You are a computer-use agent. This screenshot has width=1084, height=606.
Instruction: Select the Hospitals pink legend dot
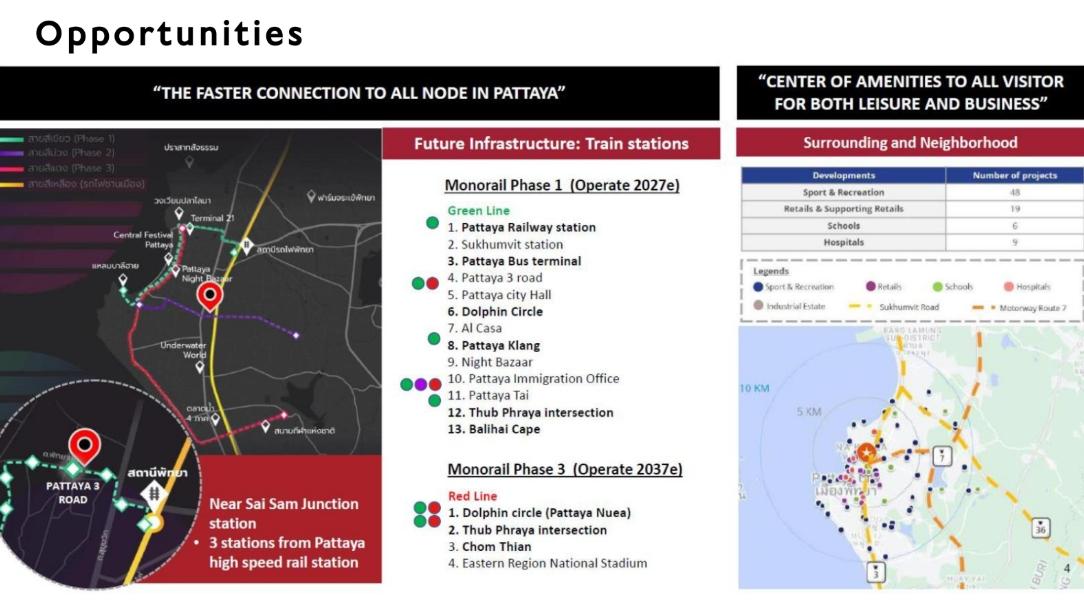coord(1007,287)
